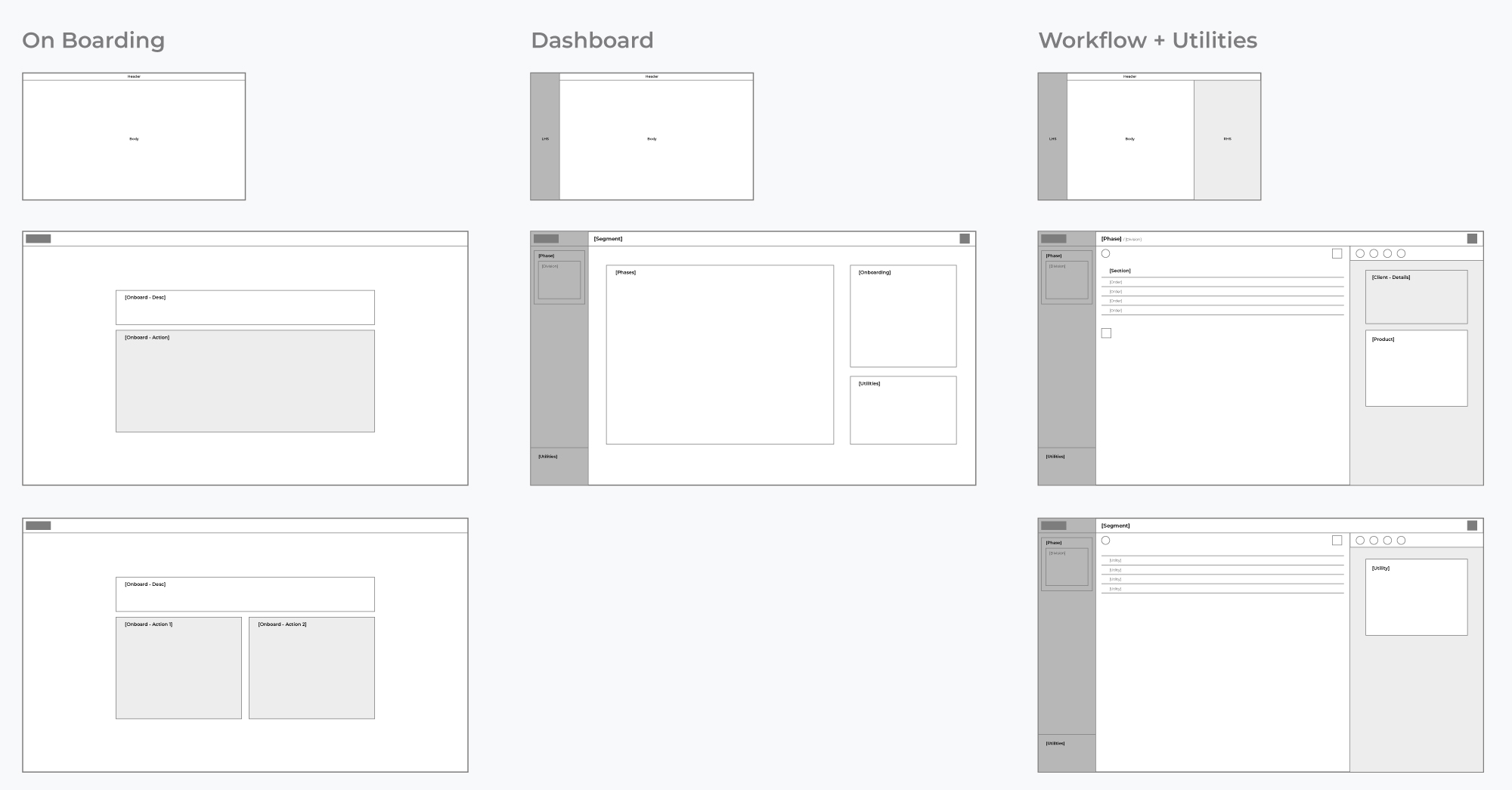Screen dimensions: 1512x790
Task: Click gray square icon in Phase / Division header
Action: tap(1471, 239)
